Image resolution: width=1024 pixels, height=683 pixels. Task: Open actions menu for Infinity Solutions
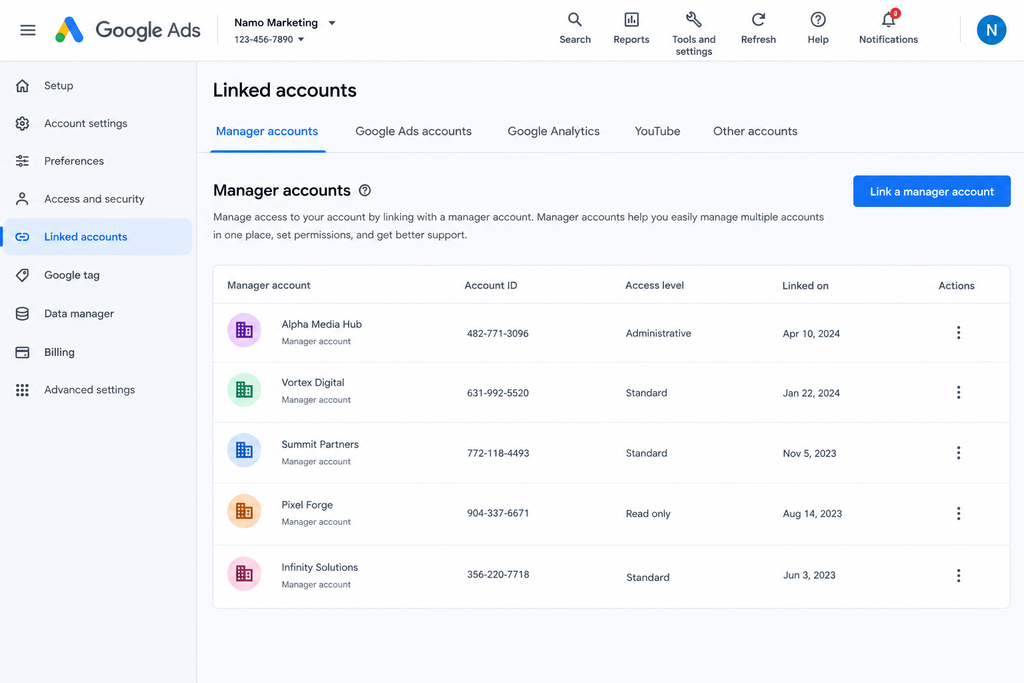958,575
